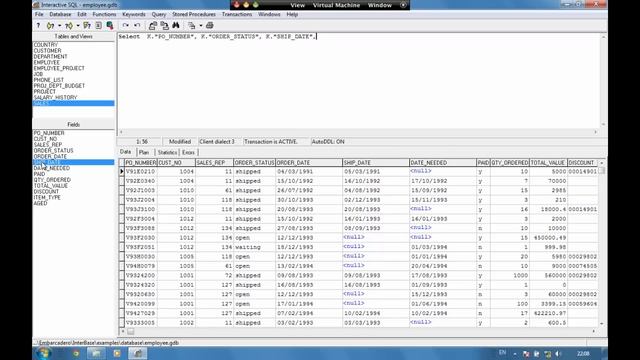Viewport: 640px width, 360px height.
Task: Click the SALES_REP column header in grid
Action: coord(214,162)
